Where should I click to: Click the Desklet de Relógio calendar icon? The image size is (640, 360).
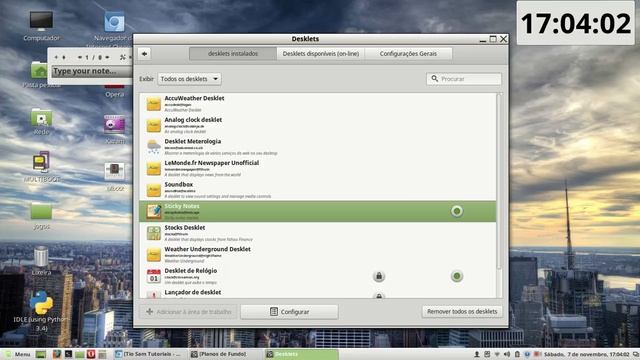coord(153,276)
